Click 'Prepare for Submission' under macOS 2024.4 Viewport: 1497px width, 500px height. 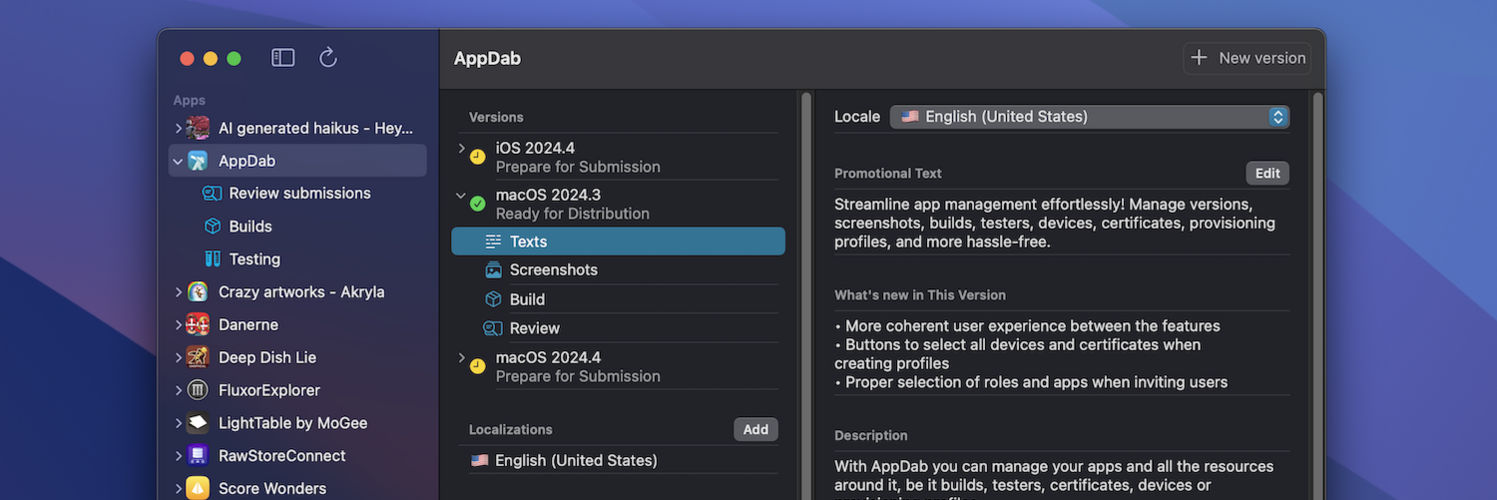tap(578, 376)
